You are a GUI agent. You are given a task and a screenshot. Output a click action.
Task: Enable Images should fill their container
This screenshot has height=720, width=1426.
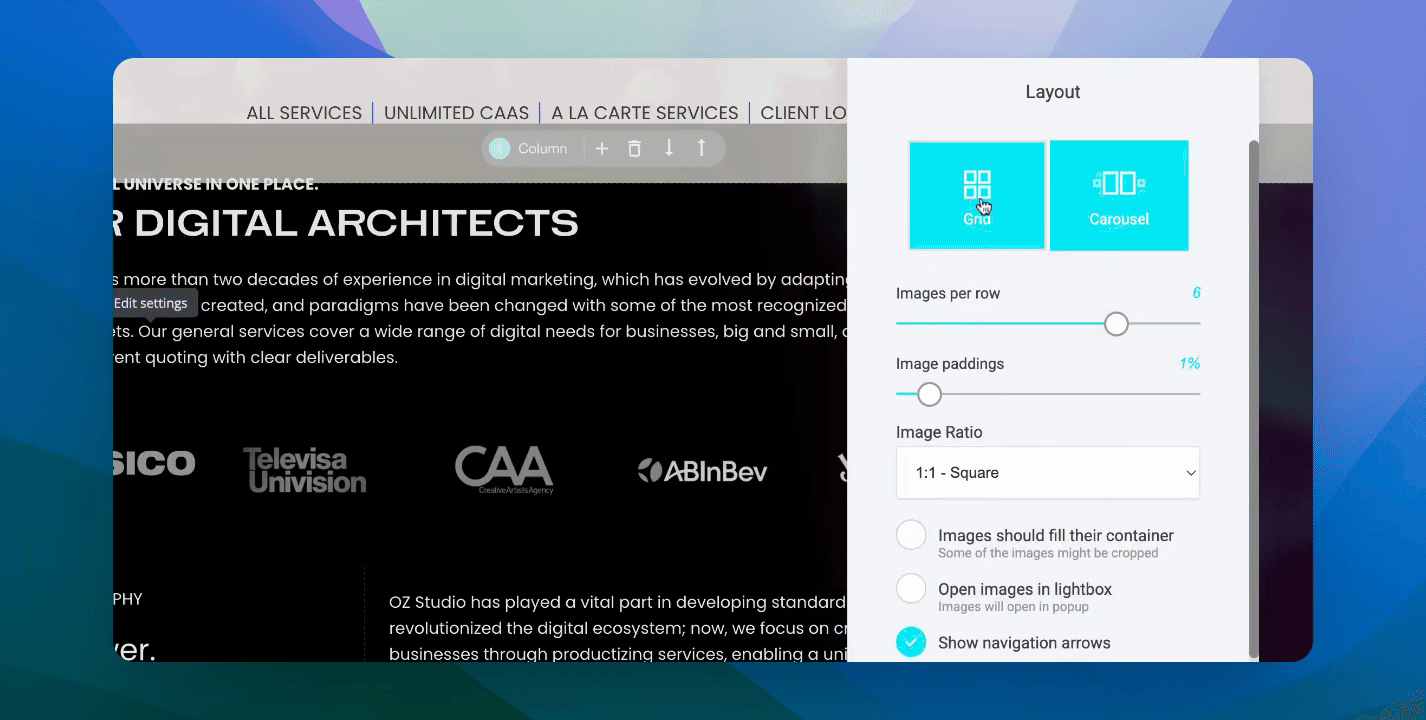pyautogui.click(x=911, y=535)
